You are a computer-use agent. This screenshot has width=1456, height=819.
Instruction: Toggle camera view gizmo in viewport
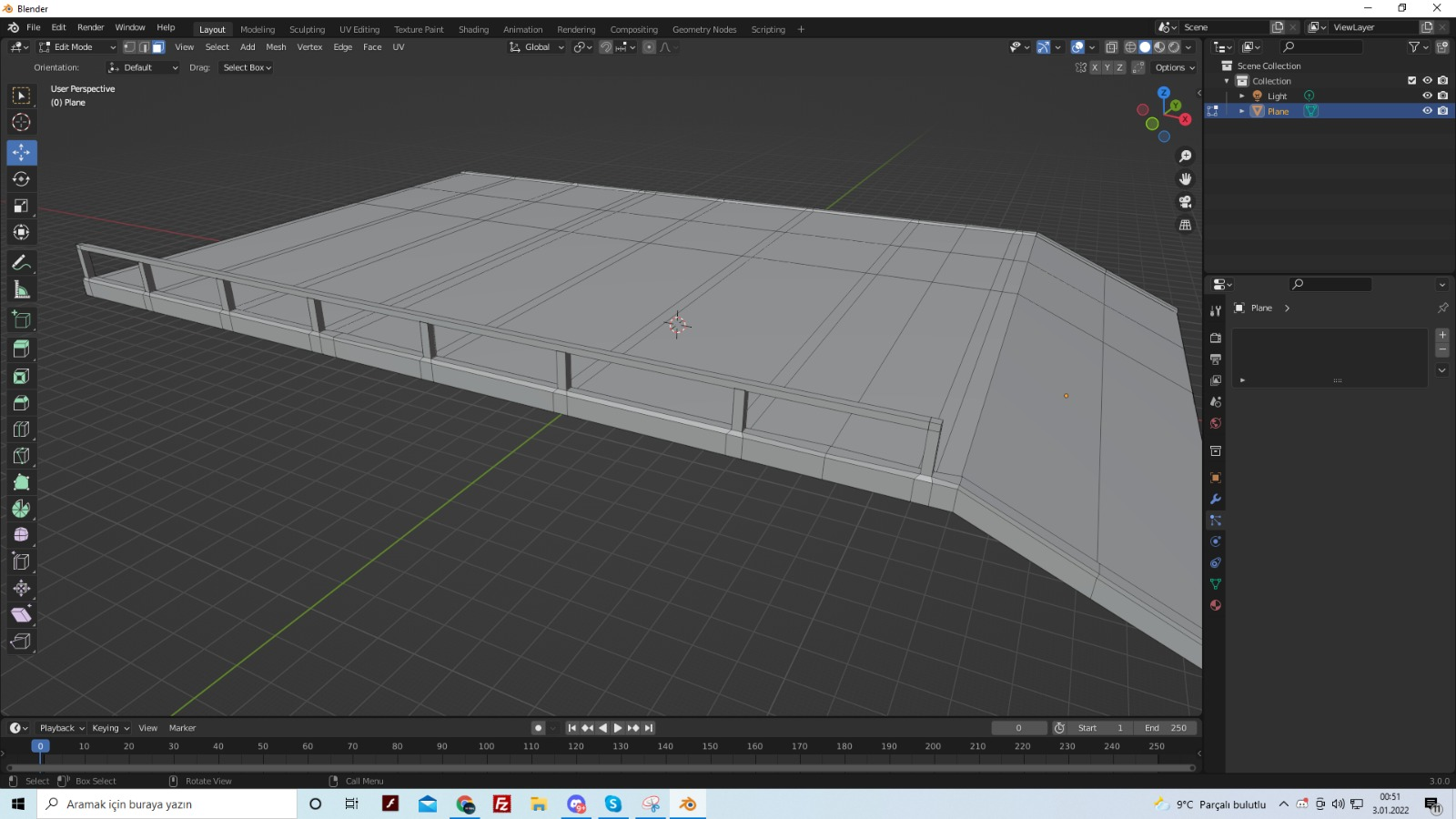tap(1185, 202)
